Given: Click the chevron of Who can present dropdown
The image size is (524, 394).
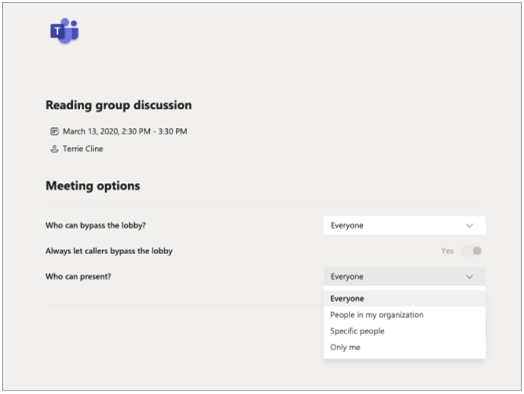Looking at the screenshot, I should [470, 277].
